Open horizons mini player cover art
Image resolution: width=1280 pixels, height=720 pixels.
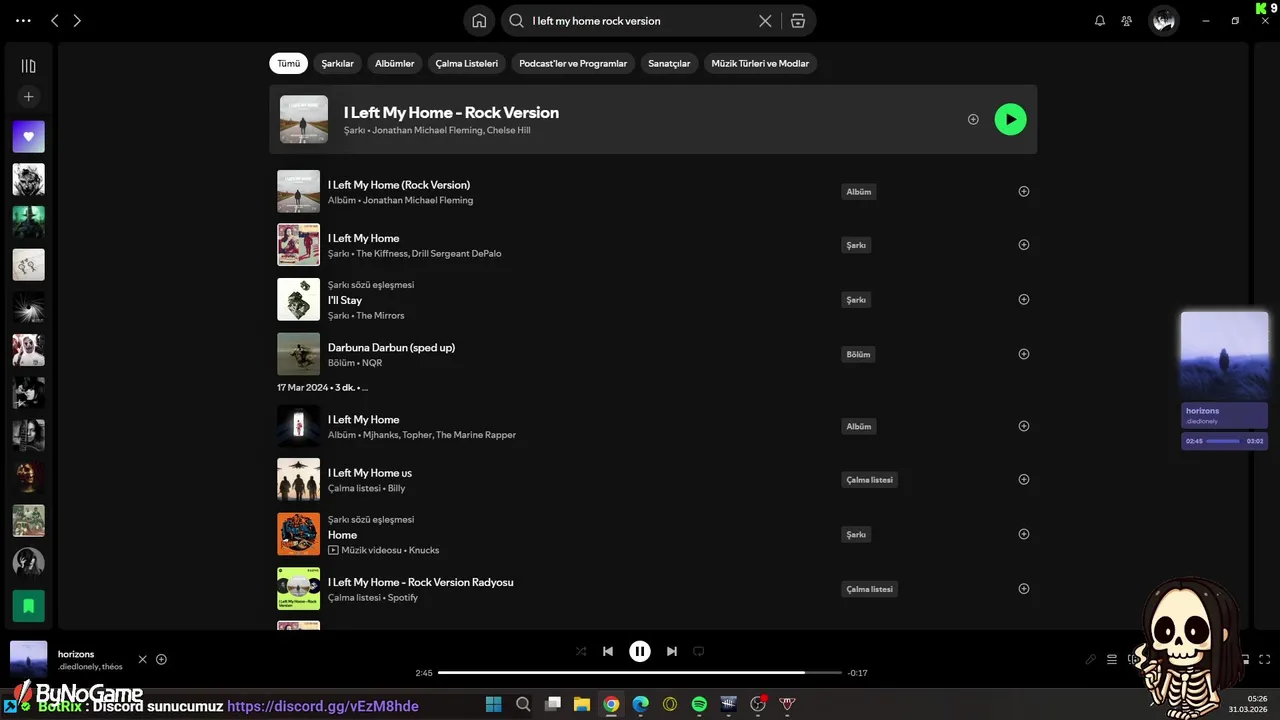1224,355
